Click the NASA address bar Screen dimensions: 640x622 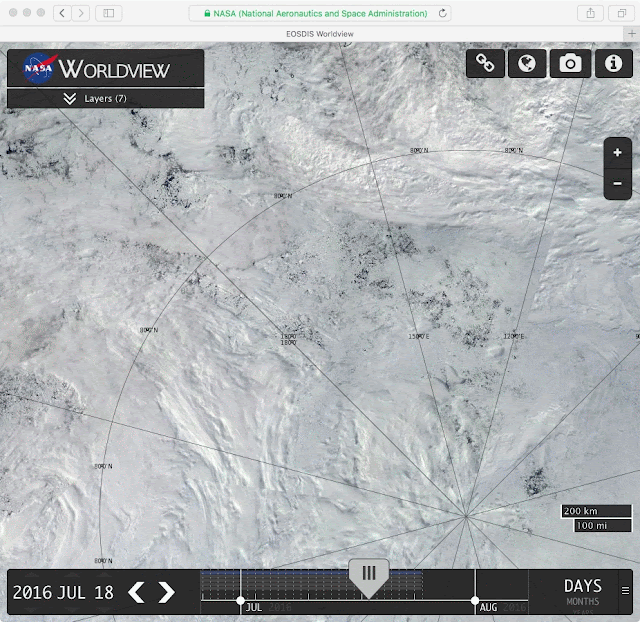click(320, 13)
